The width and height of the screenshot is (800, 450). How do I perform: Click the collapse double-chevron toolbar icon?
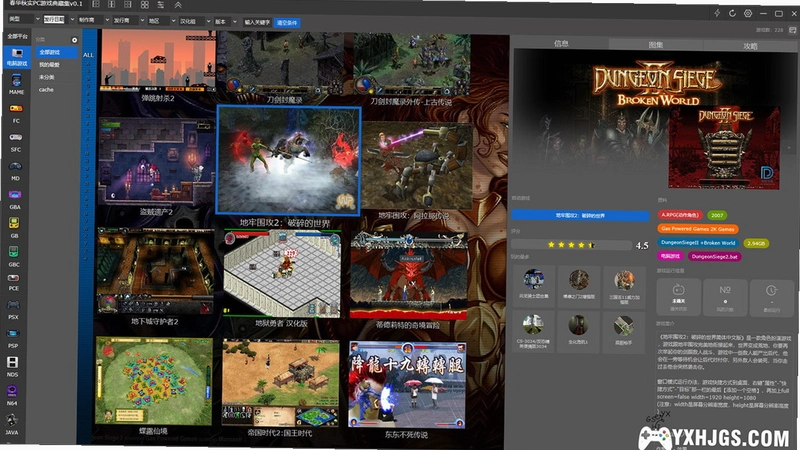coord(178,5)
